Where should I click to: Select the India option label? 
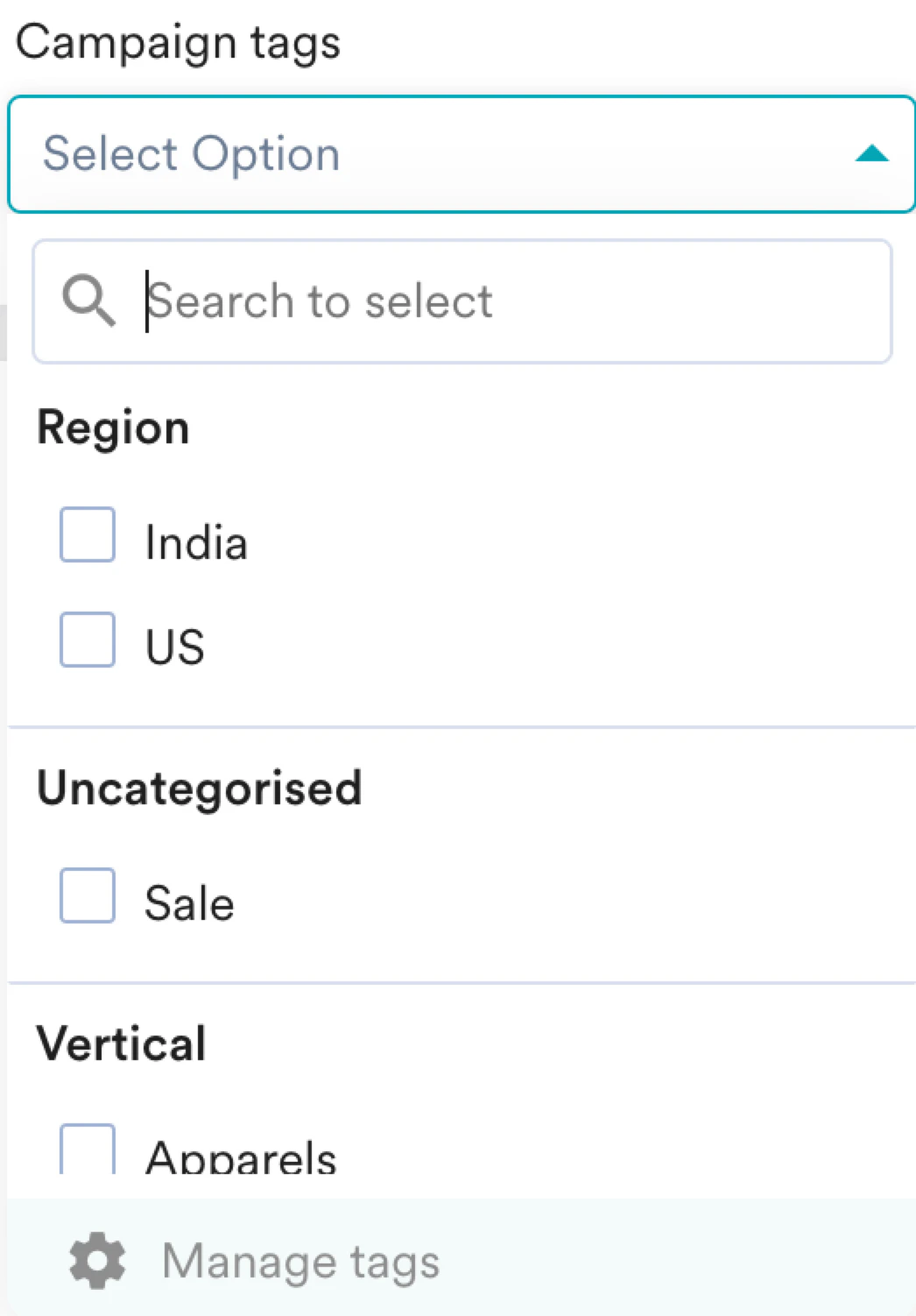coord(196,542)
